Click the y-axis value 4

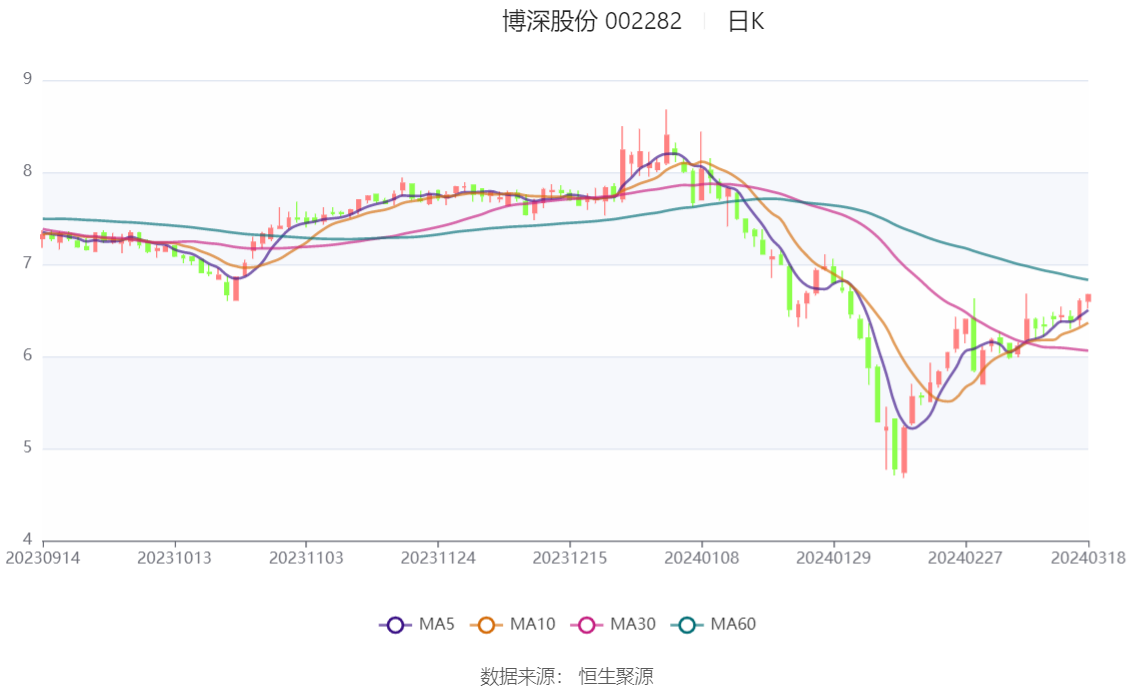[27, 539]
